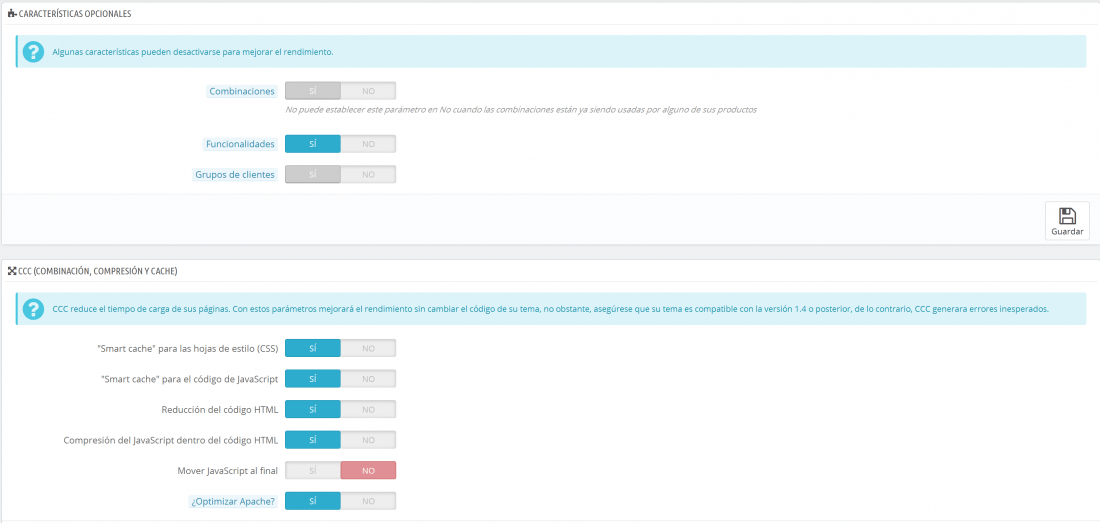Click the Reducción del código HTML label

tap(220, 409)
